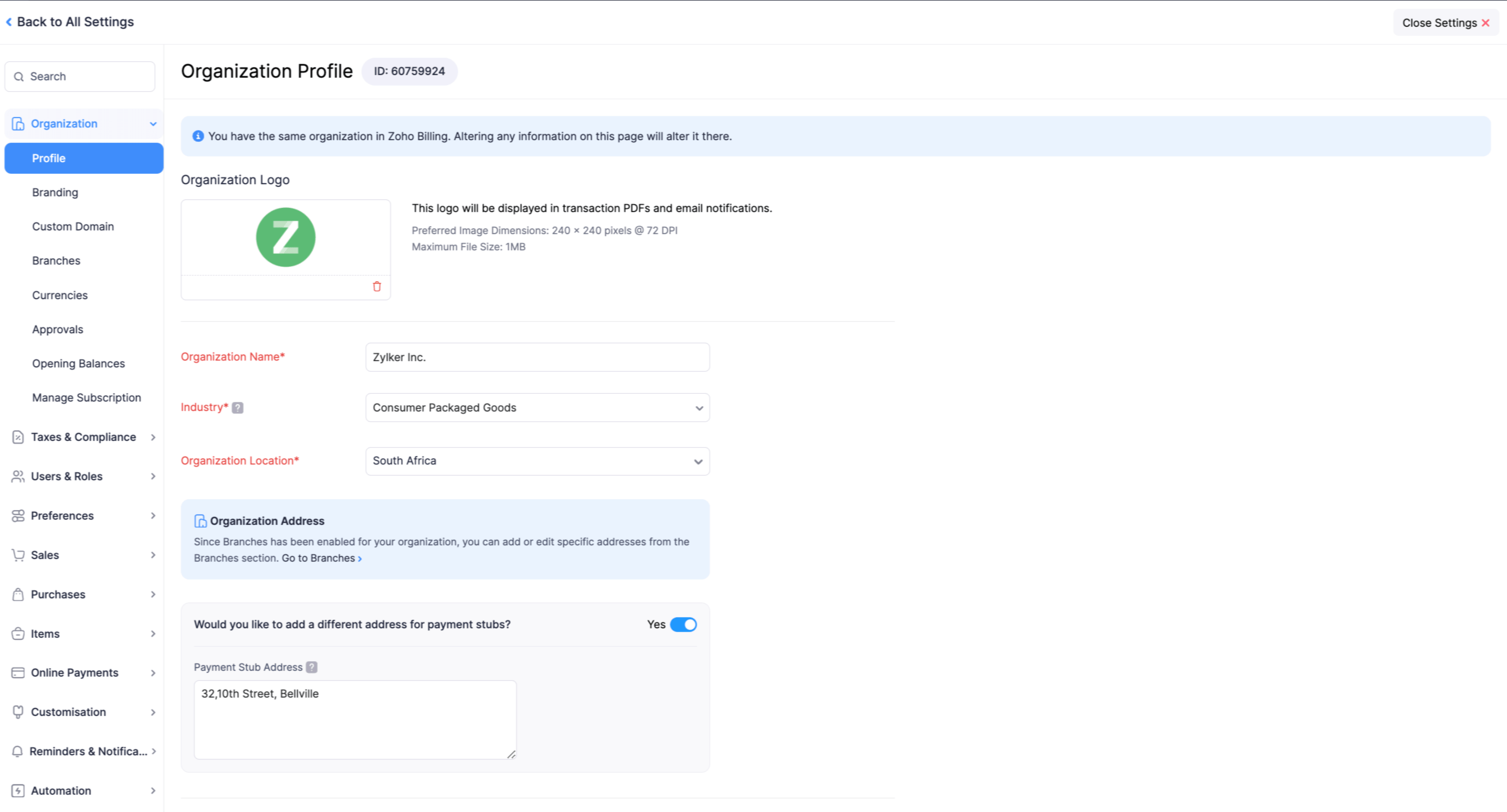Open Manage Subscription page
This screenshot has height=812, width=1507.
(x=87, y=398)
